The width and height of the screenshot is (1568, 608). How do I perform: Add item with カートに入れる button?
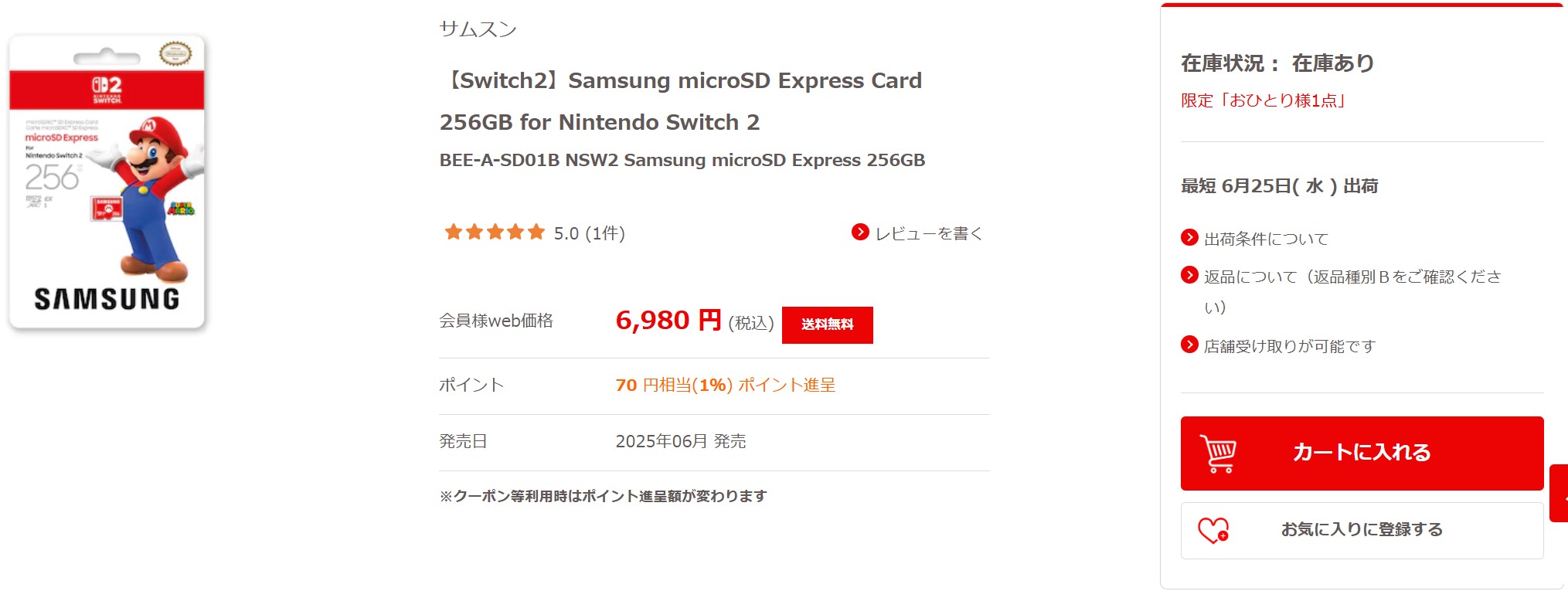tap(1361, 453)
